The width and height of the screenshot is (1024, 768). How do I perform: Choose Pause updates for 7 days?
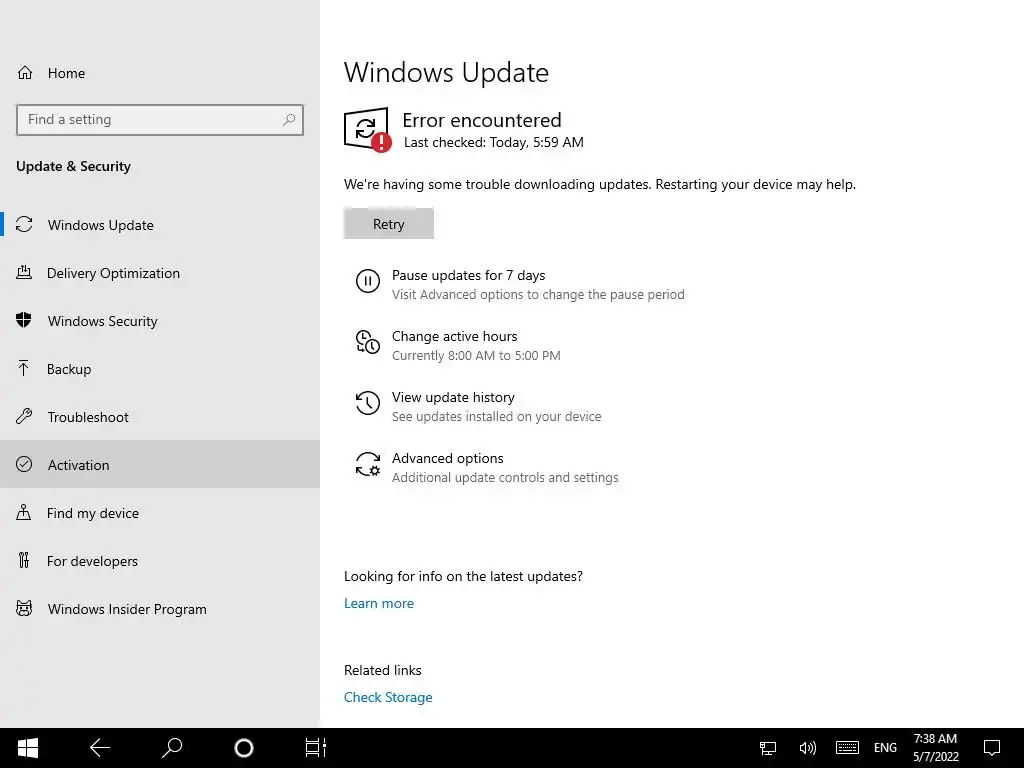tap(468, 275)
